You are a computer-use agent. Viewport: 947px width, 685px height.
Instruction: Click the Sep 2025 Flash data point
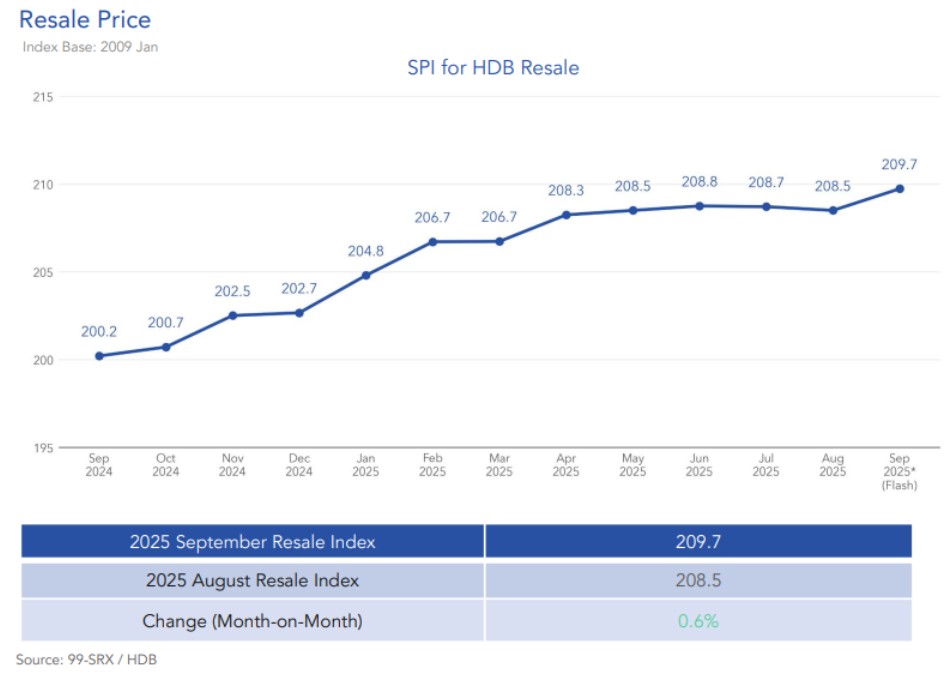click(899, 188)
